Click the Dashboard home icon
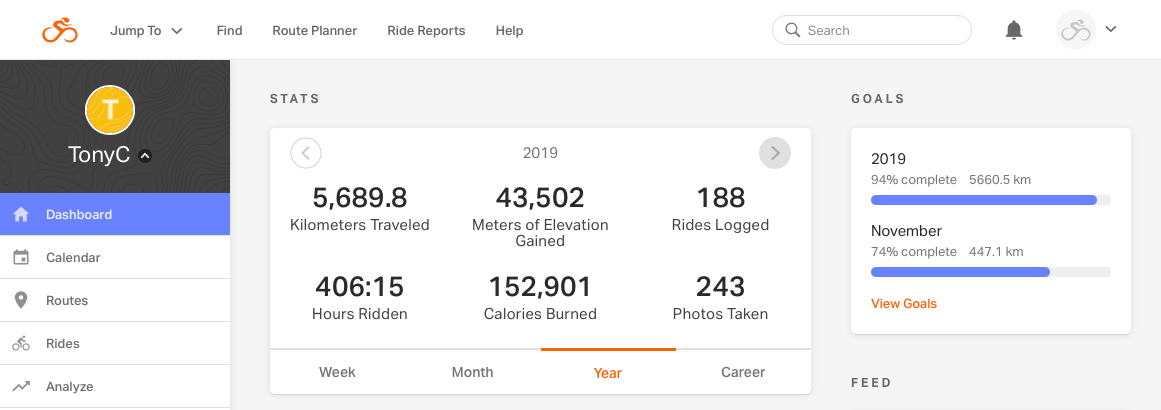The height and width of the screenshot is (410, 1161). coord(21,215)
